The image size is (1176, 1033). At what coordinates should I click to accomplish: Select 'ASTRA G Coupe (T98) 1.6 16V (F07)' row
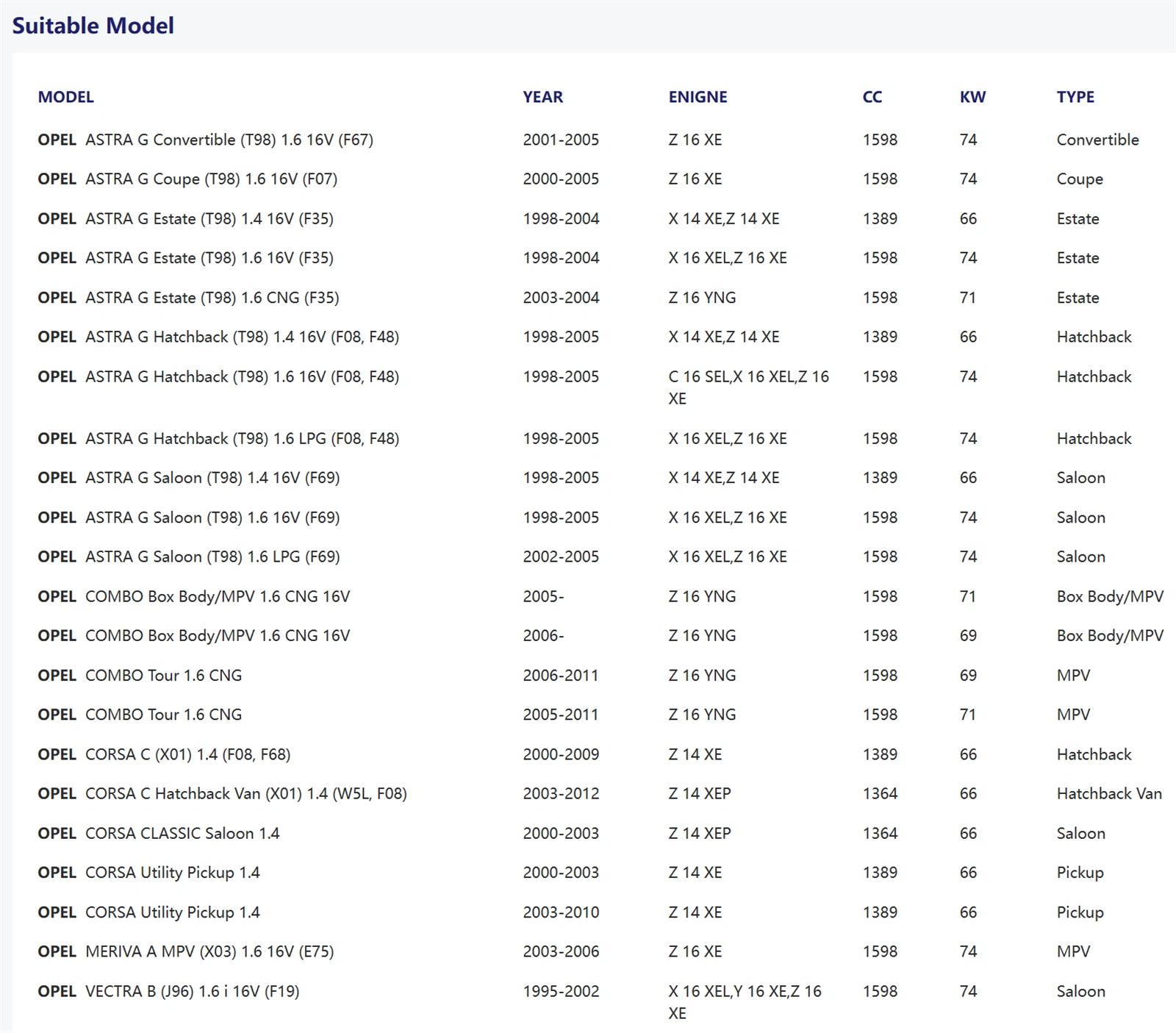[x=600, y=179]
